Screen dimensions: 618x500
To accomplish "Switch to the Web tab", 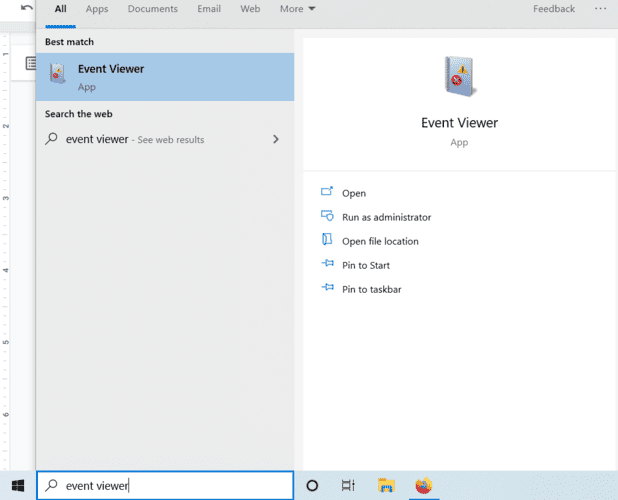I will point(250,9).
